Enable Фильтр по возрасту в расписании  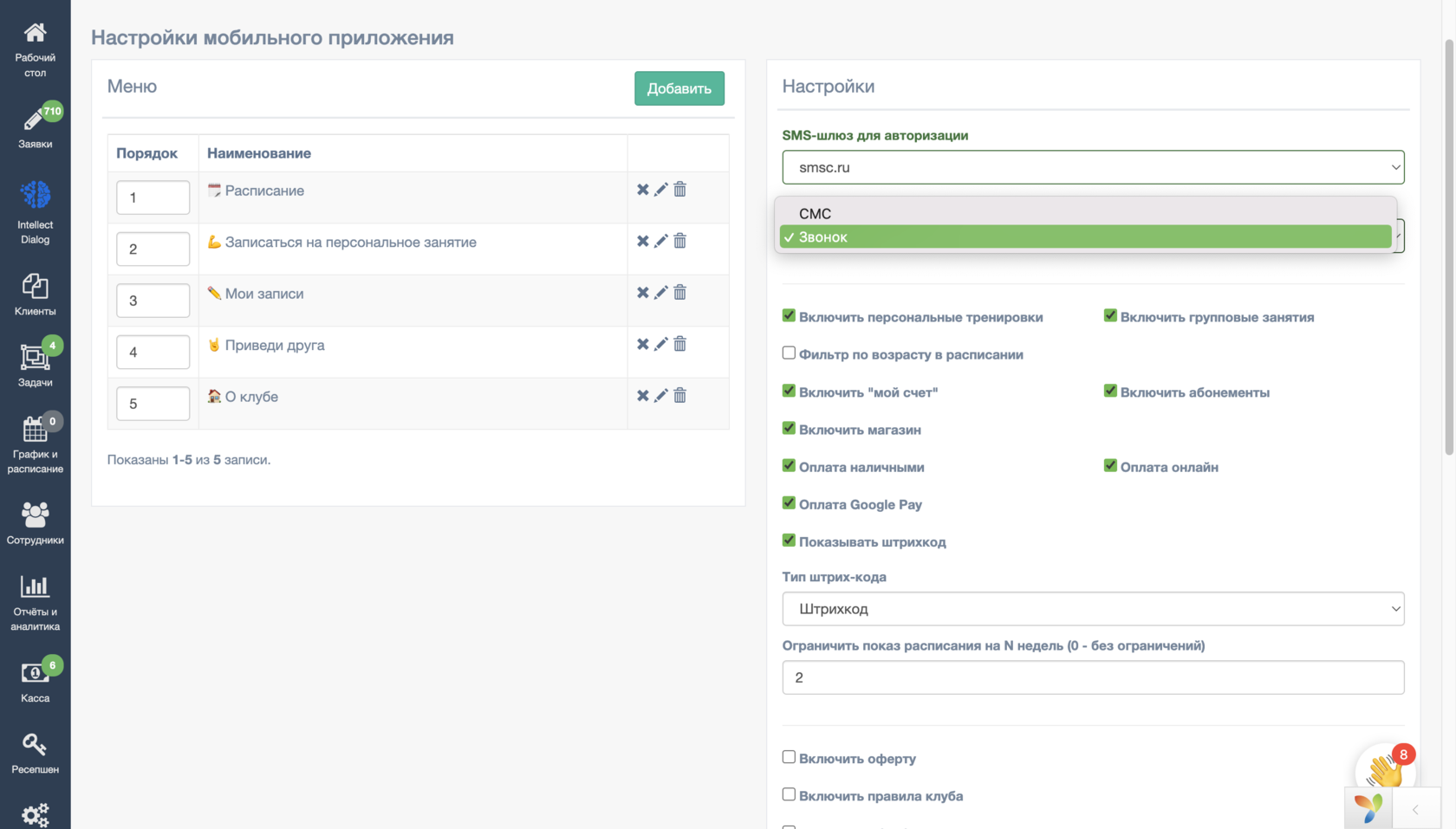(x=789, y=353)
